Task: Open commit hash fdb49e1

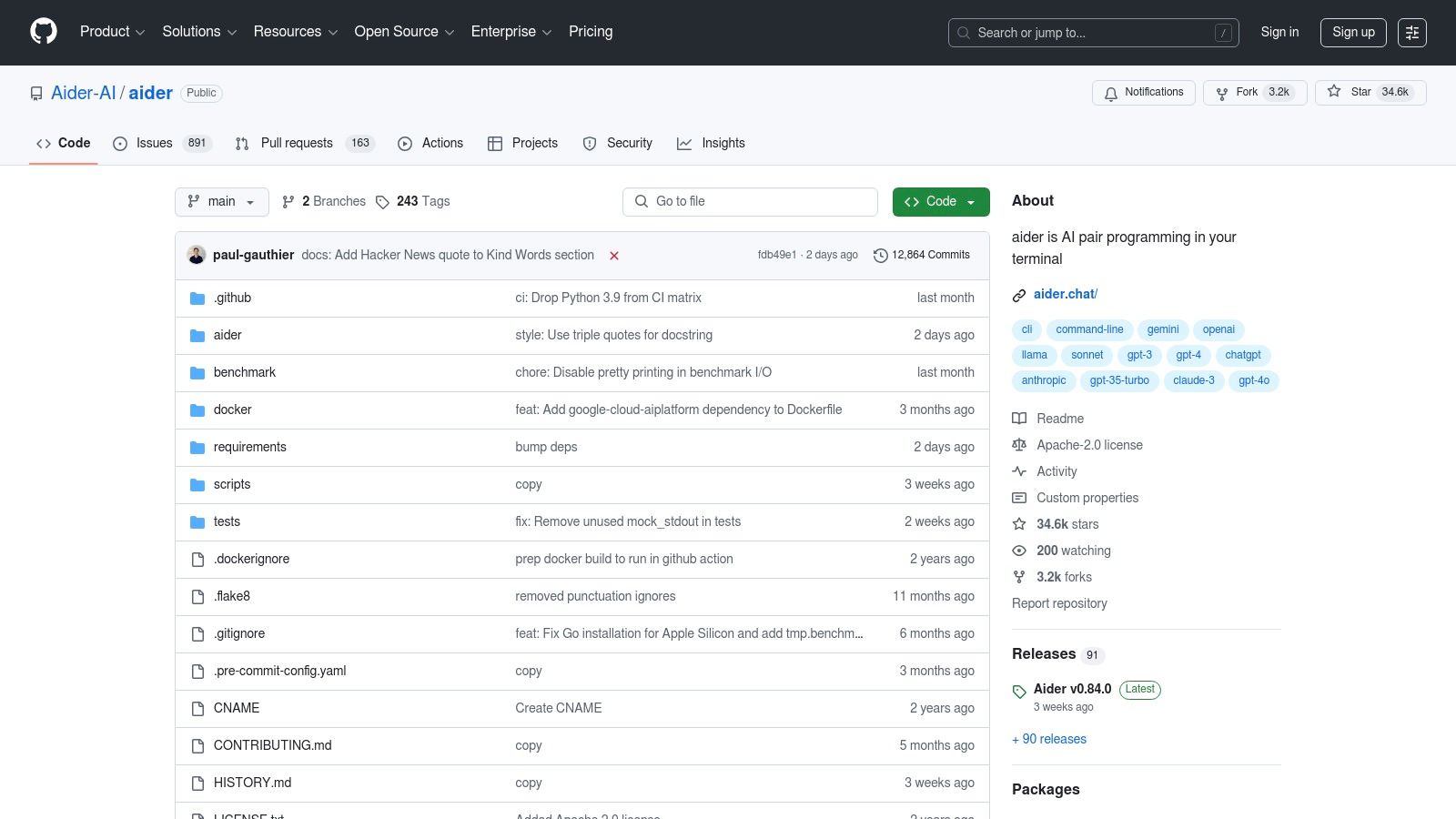Action: [x=777, y=255]
